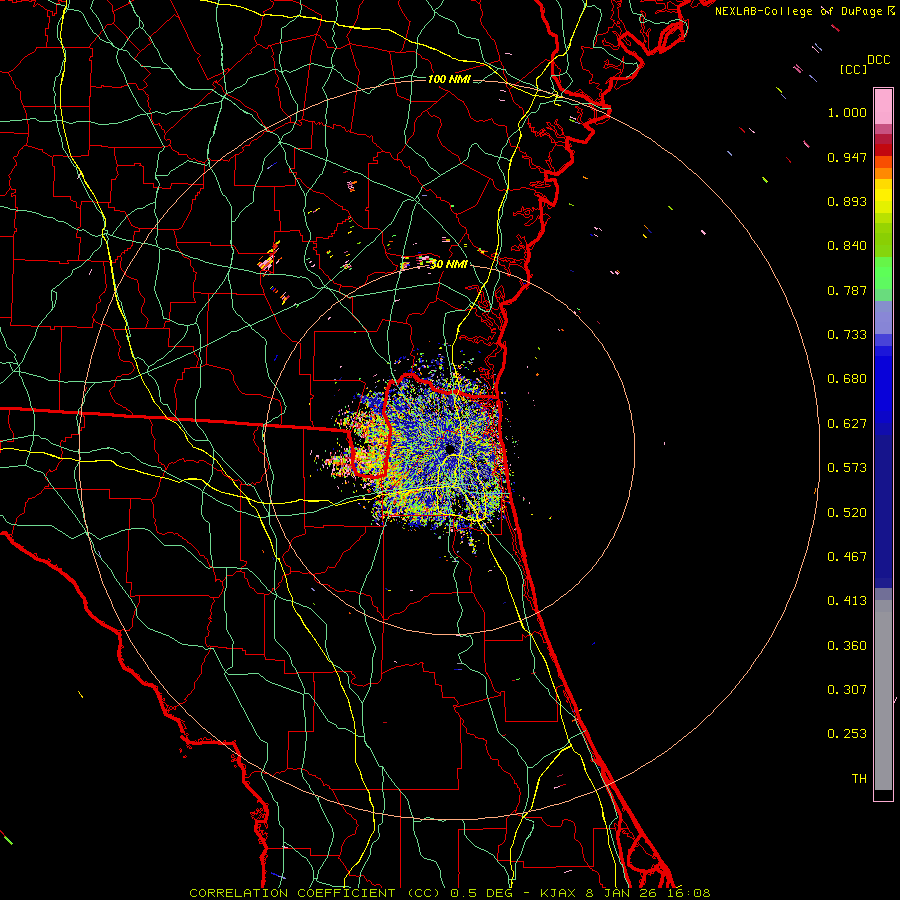Image resolution: width=900 pixels, height=900 pixels.
Task: Click the 0.307 scale value
Action: (847, 690)
